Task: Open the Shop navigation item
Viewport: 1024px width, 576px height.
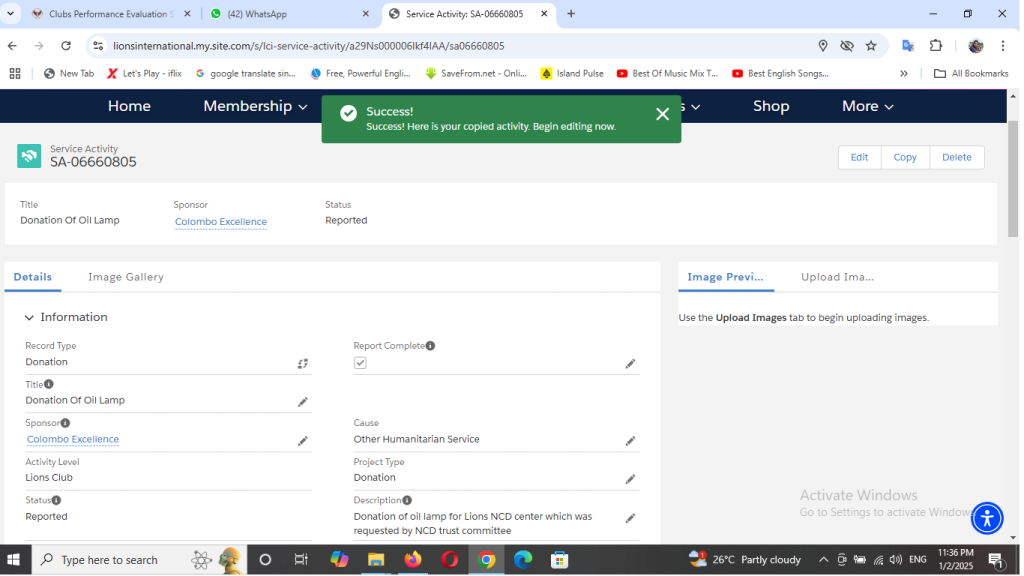Action: (771, 106)
